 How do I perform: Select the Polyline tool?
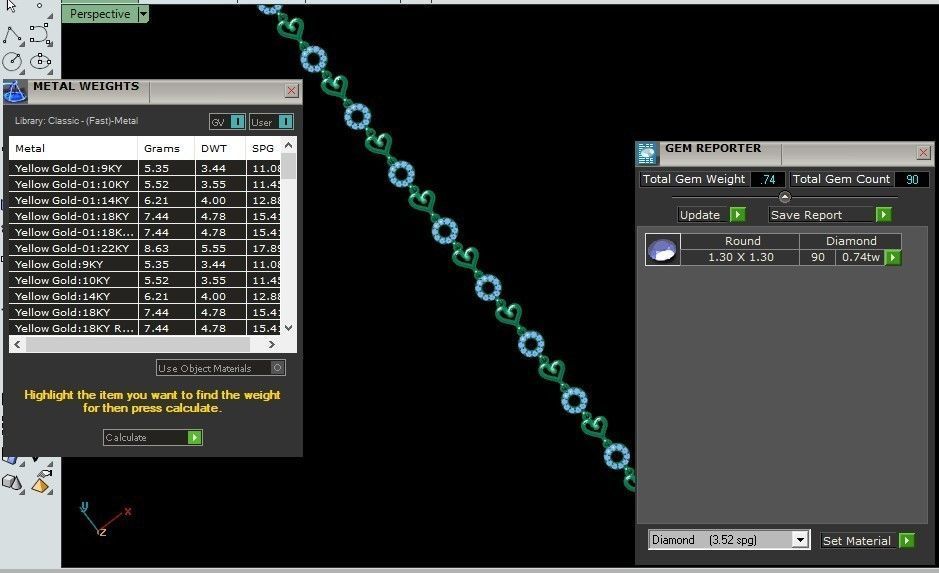point(12,35)
